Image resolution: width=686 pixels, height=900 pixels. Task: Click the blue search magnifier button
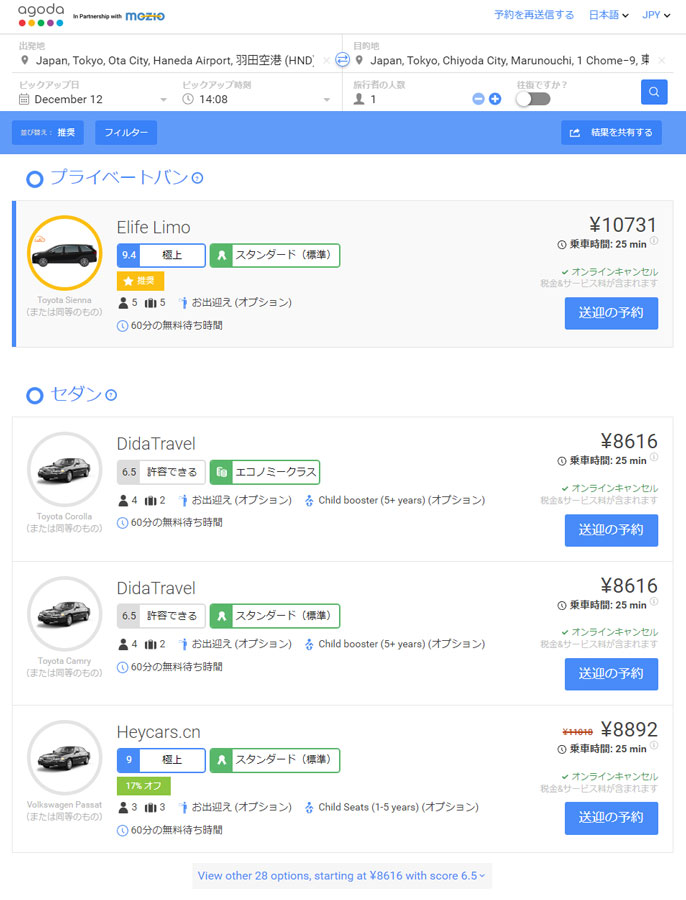click(654, 92)
